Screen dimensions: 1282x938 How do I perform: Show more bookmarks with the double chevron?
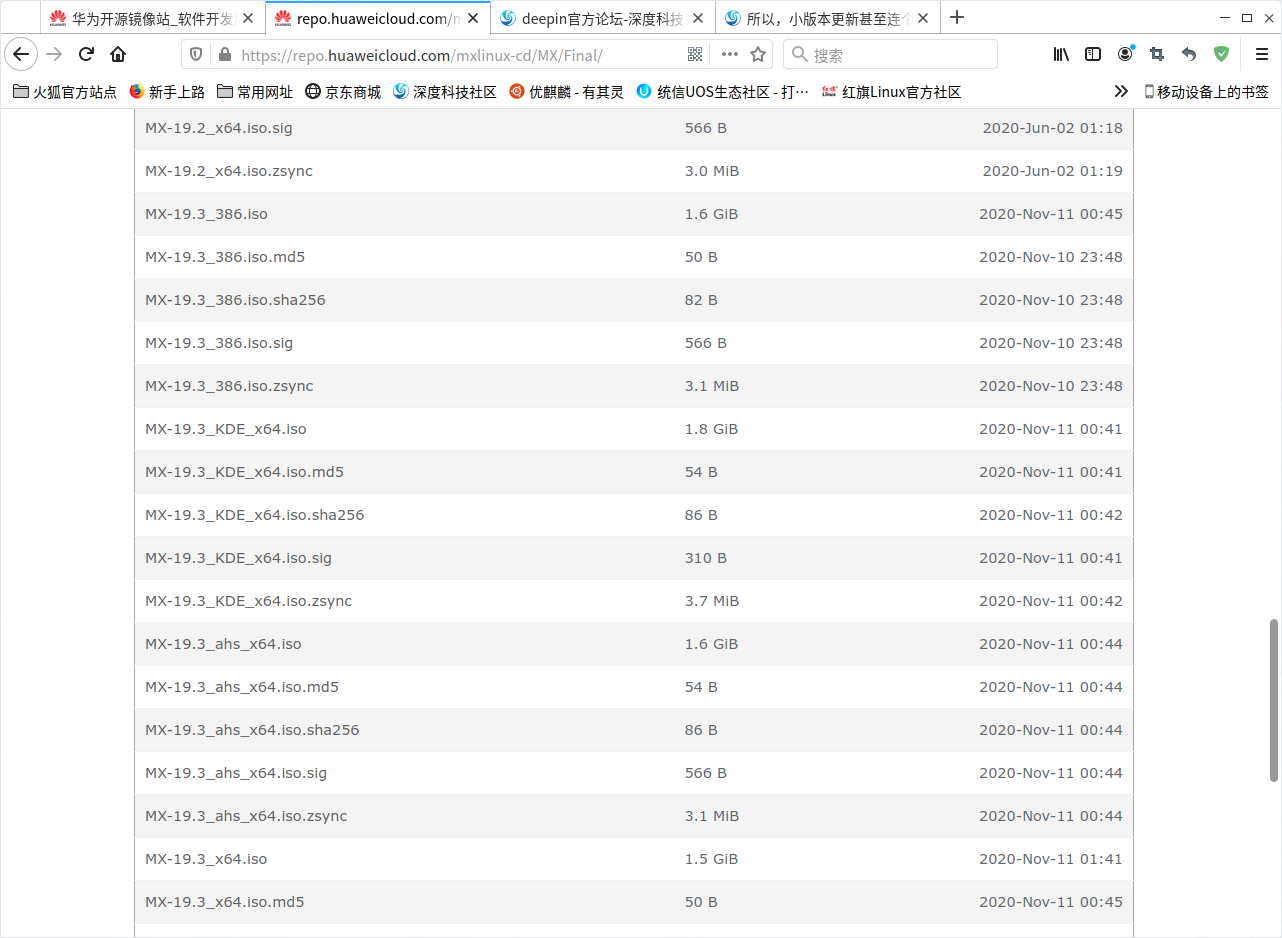[x=1121, y=92]
